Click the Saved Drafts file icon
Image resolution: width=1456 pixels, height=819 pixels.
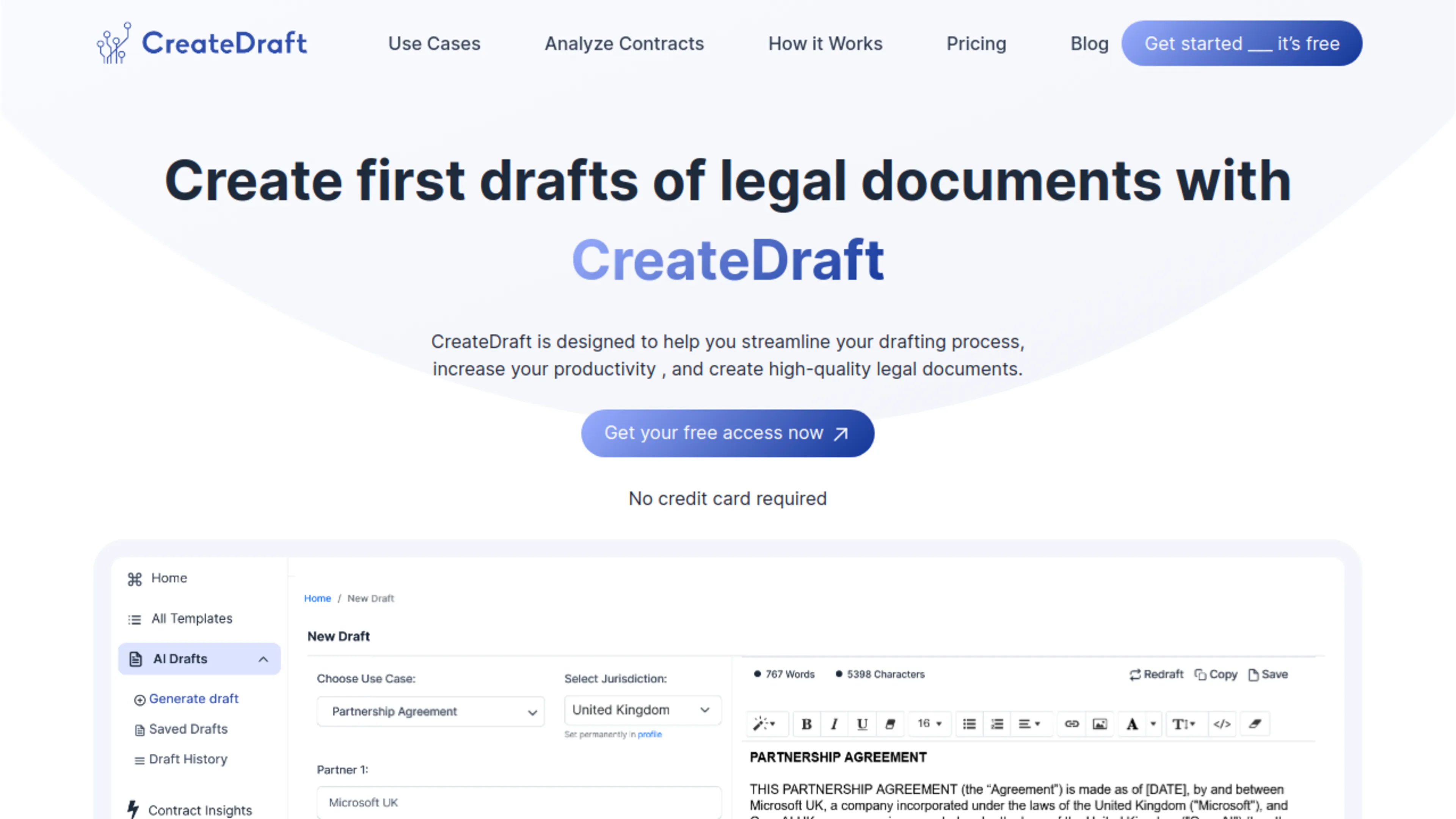(x=140, y=730)
